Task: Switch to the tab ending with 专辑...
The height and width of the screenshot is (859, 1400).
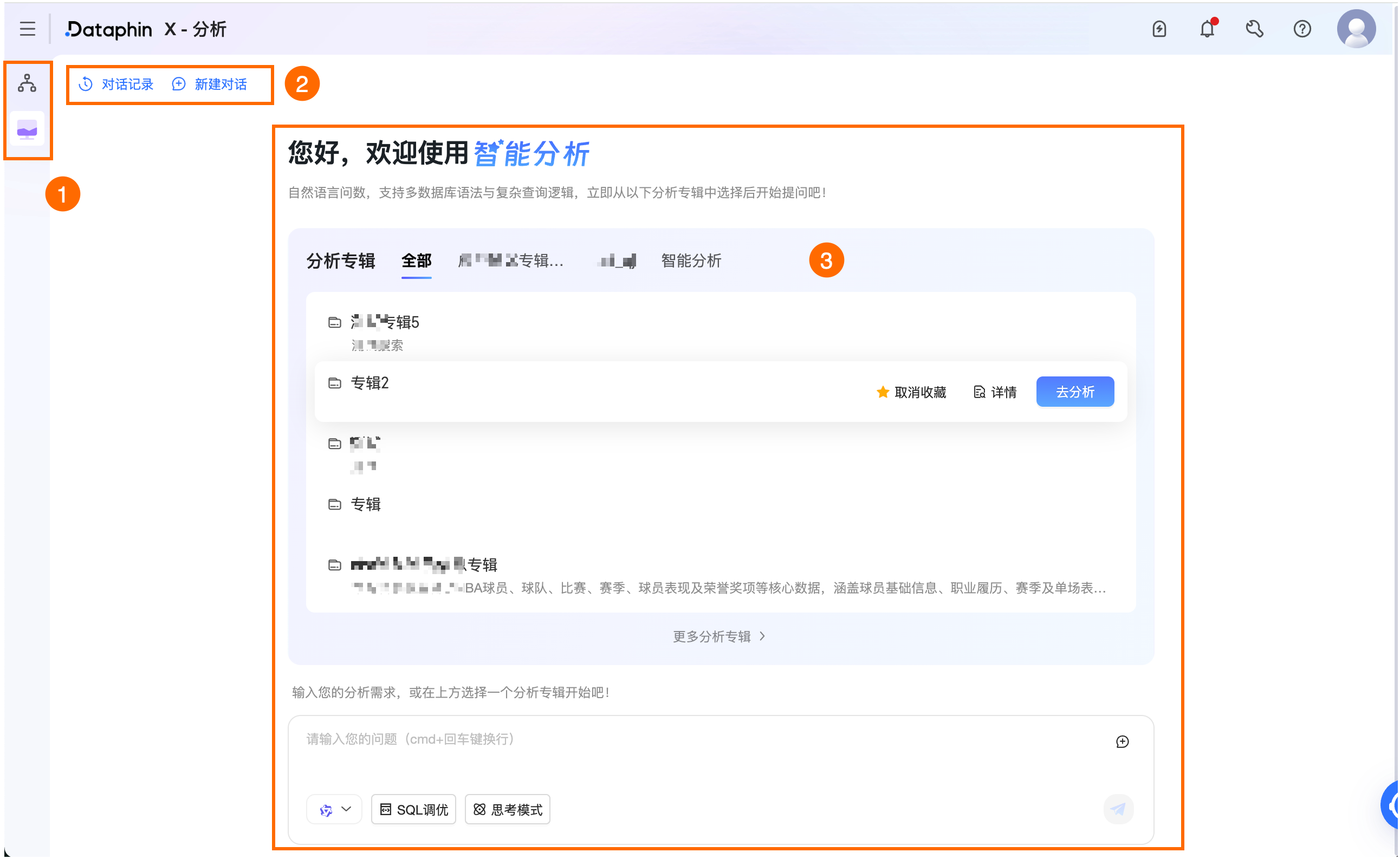Action: [x=511, y=261]
